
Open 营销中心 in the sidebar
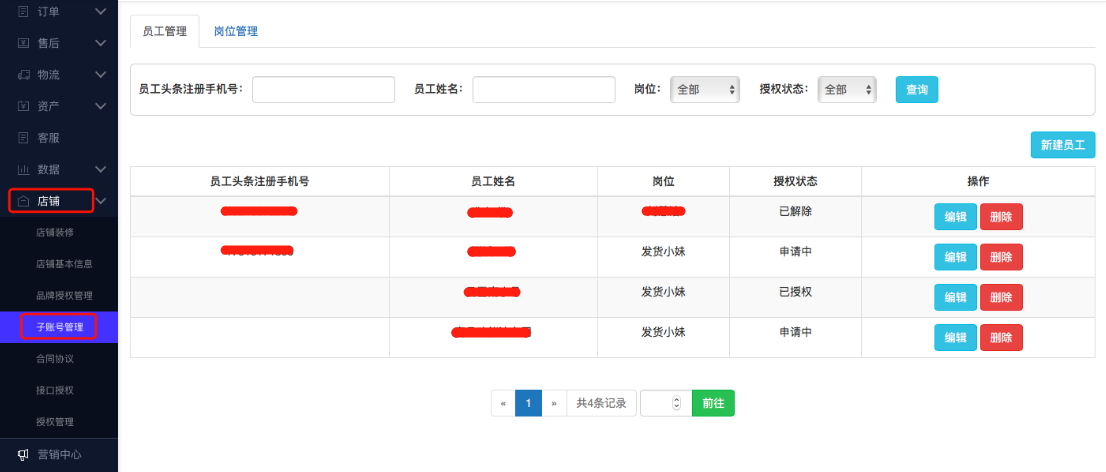coord(59,454)
